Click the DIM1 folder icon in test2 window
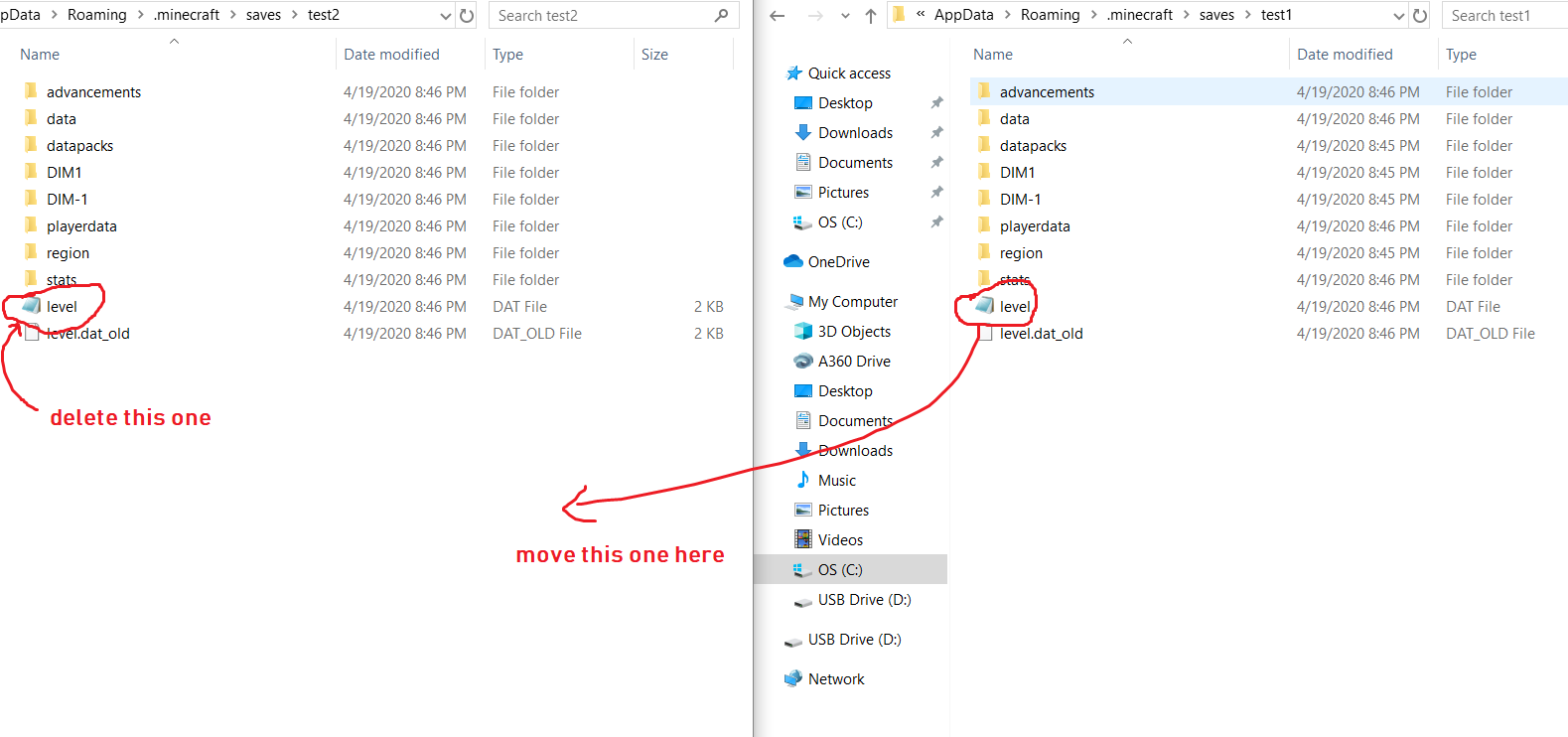 31,172
